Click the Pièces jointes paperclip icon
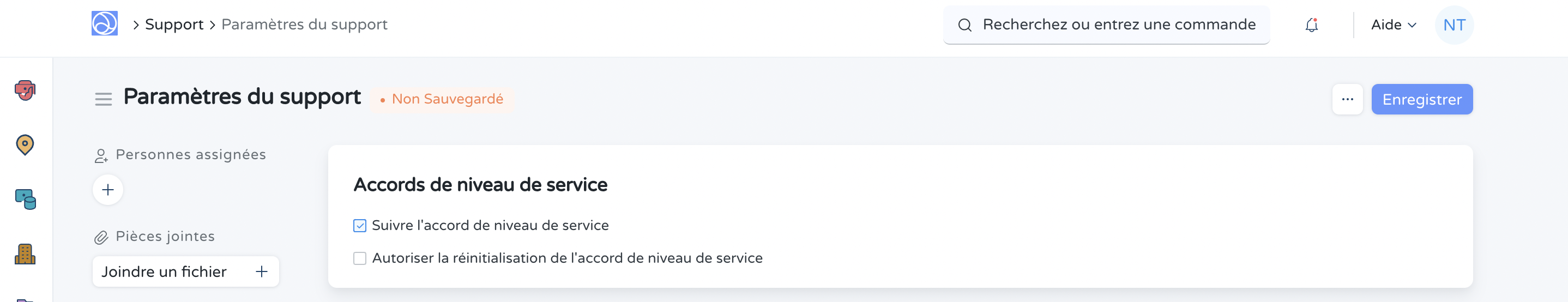This screenshot has width=1568, height=302. [x=101, y=238]
